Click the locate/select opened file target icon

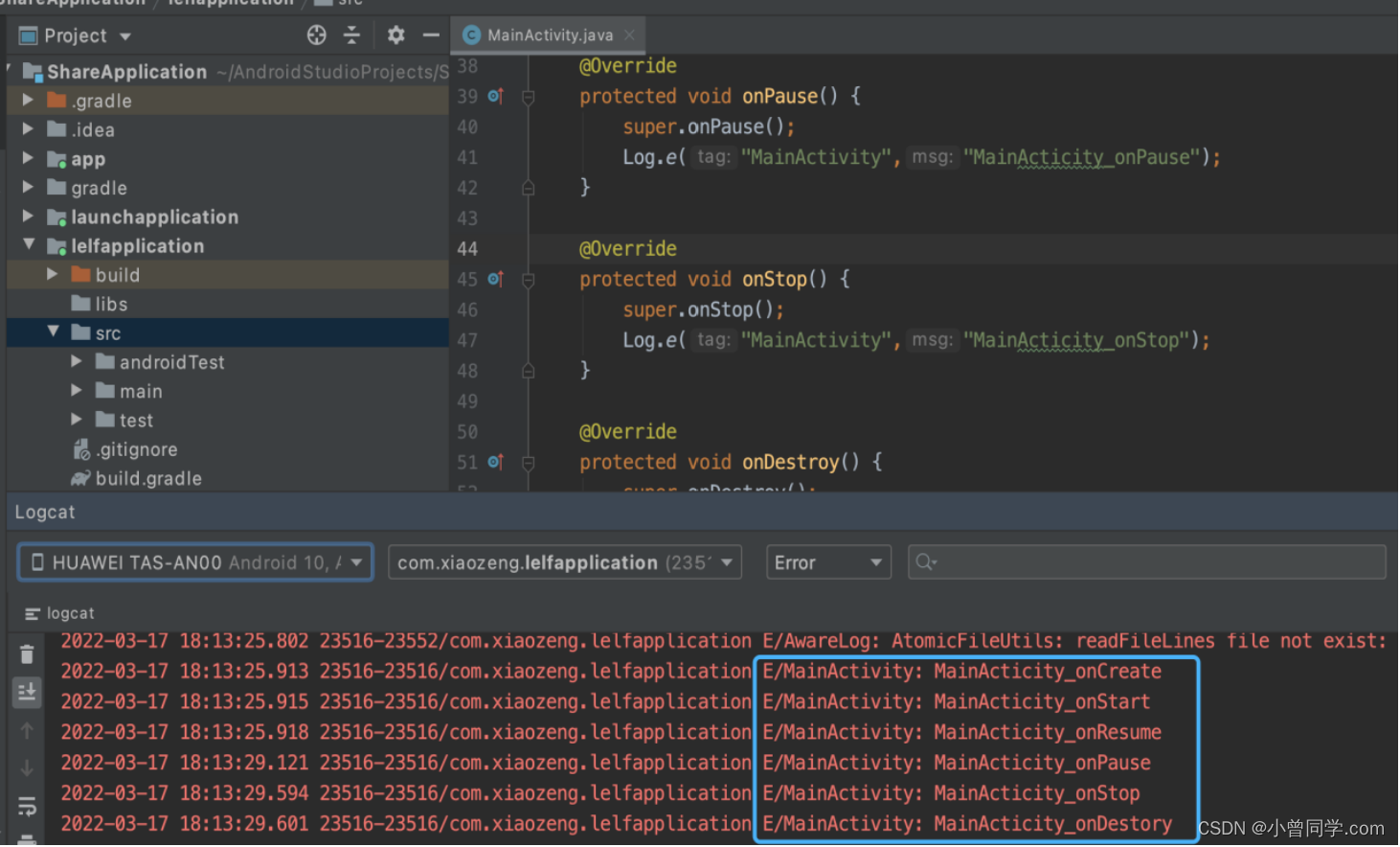[317, 35]
